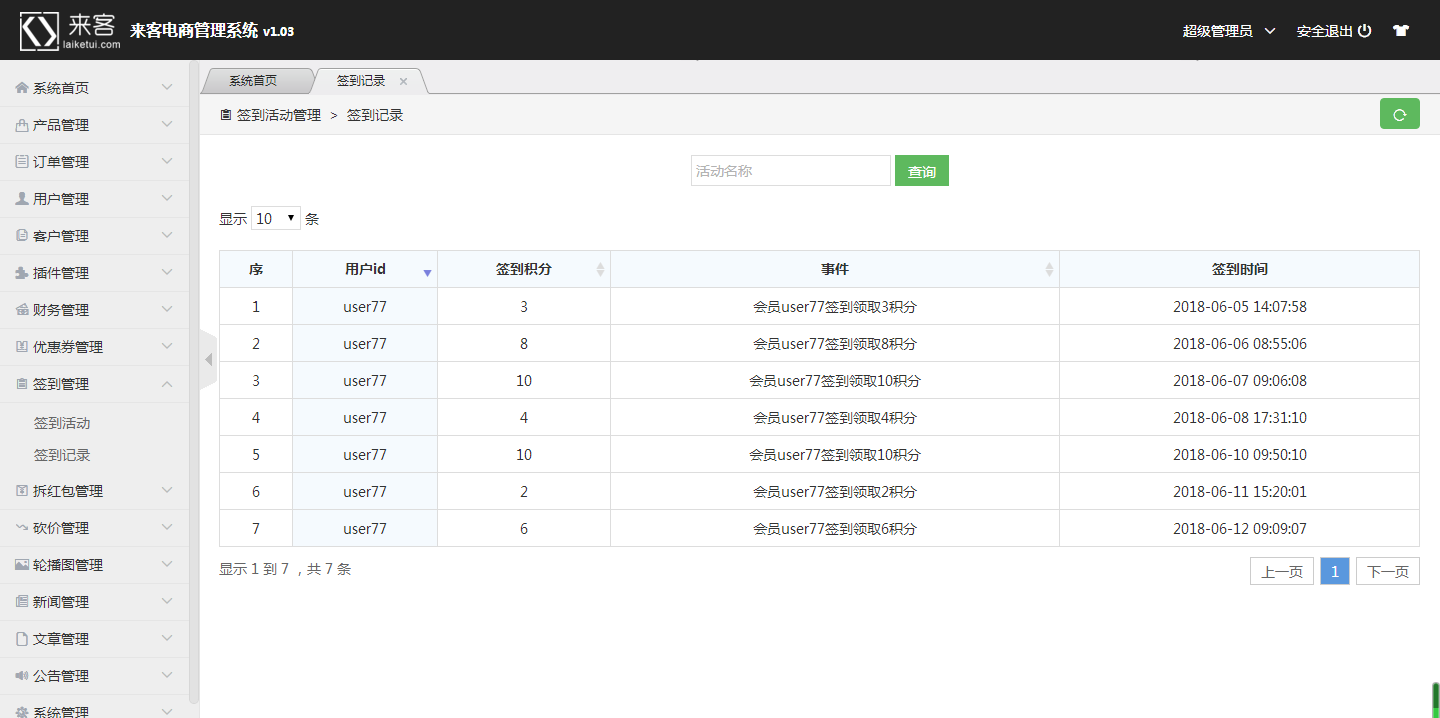Click the 拆红包管理 sidebar icon
Viewport: 1440px width, 718px height.
22,491
